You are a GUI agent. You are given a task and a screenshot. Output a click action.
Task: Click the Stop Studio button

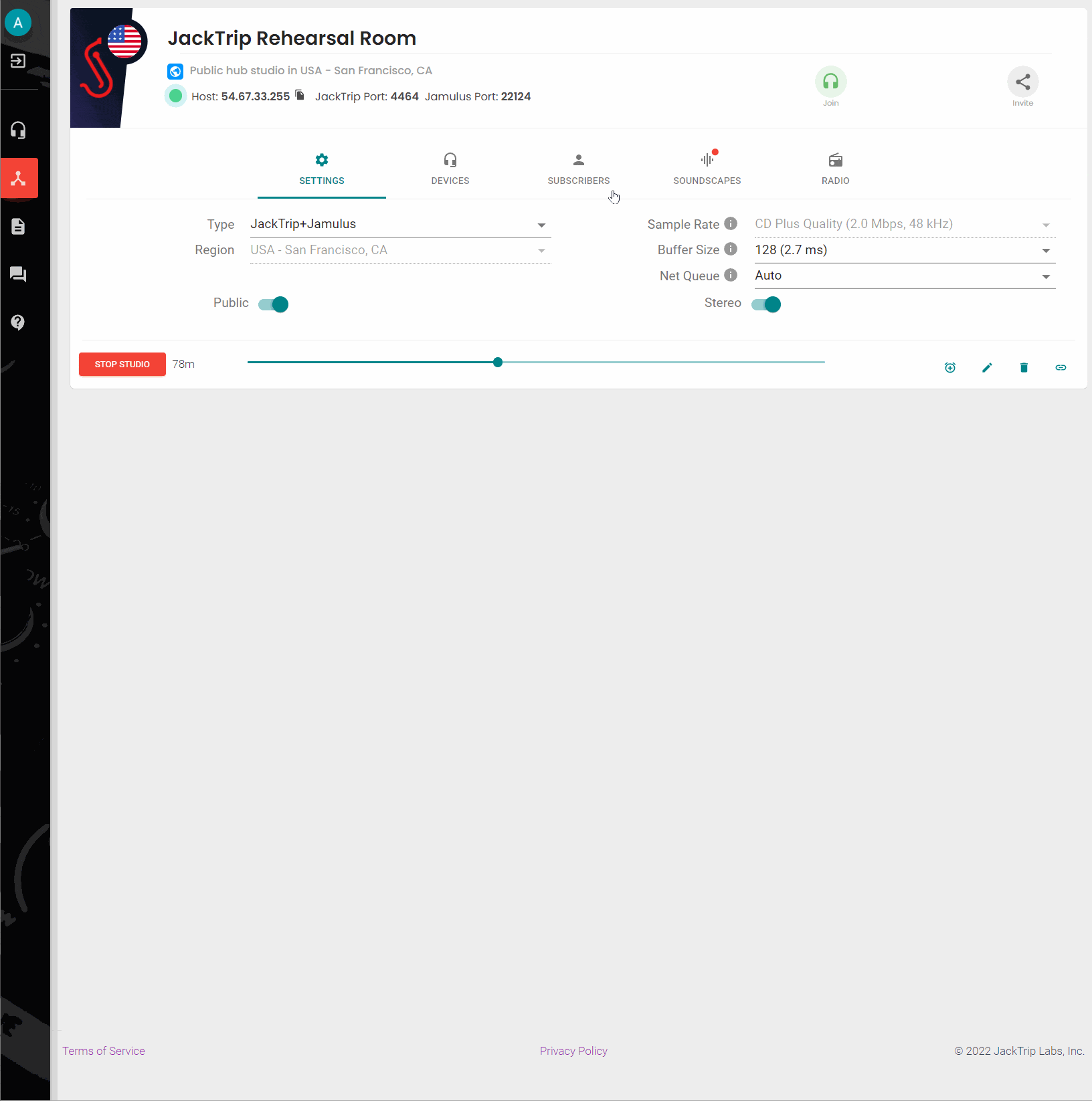[122, 365]
